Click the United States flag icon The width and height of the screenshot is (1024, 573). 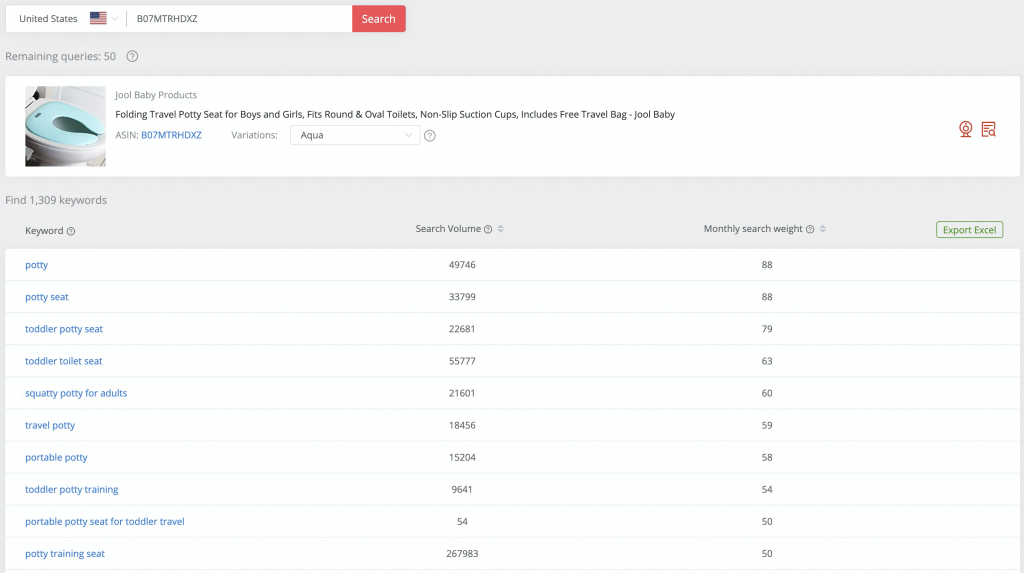[x=98, y=18]
